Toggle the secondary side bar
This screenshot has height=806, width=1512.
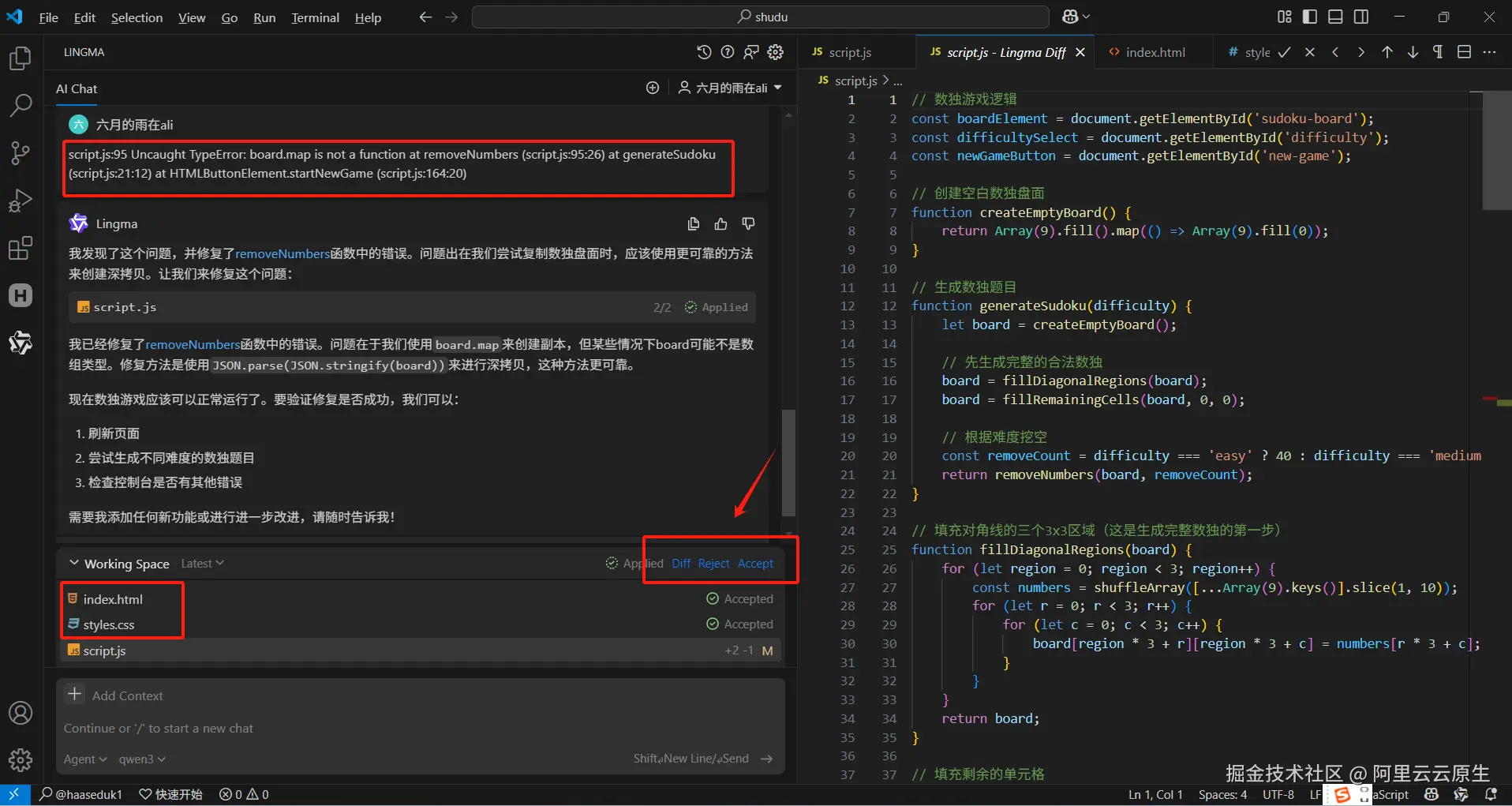1361,17
